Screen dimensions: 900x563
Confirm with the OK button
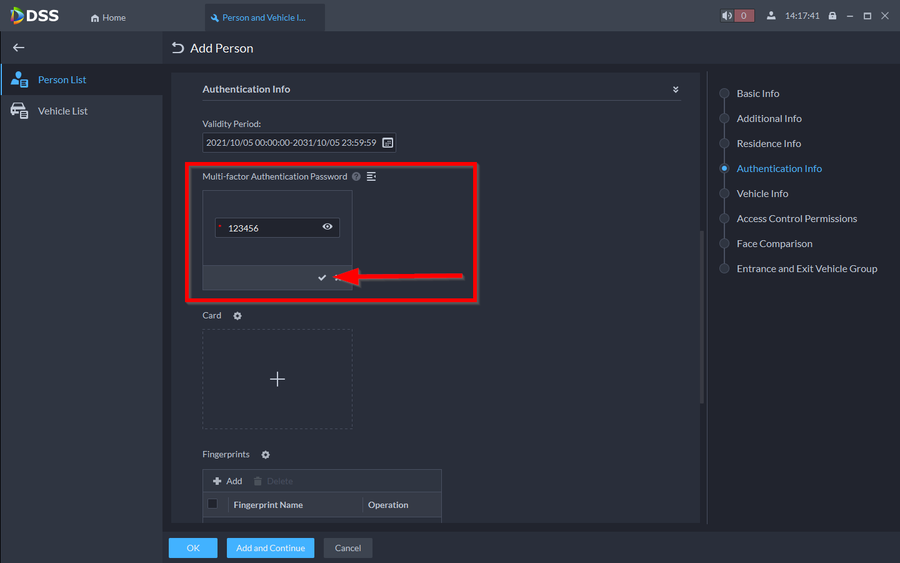coord(193,548)
